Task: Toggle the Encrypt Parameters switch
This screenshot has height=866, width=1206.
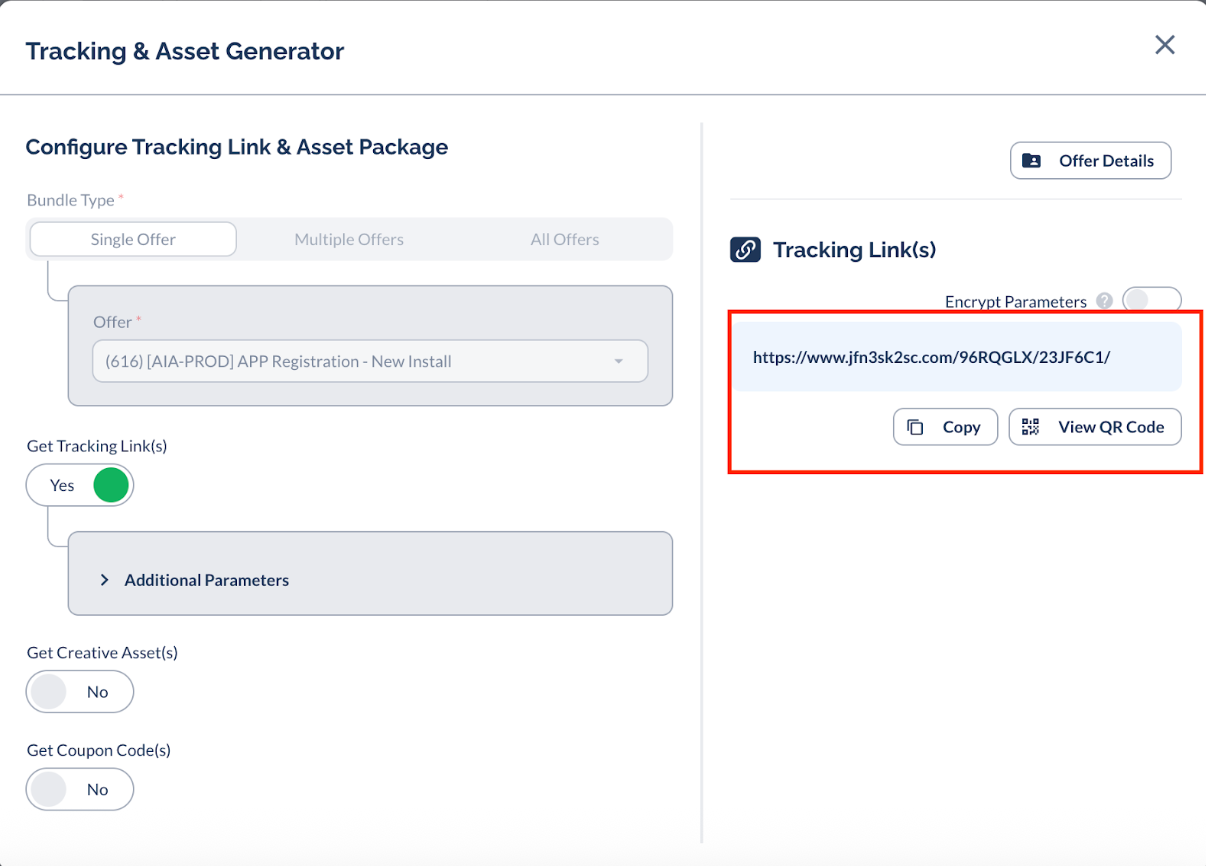Action: click(x=1152, y=301)
